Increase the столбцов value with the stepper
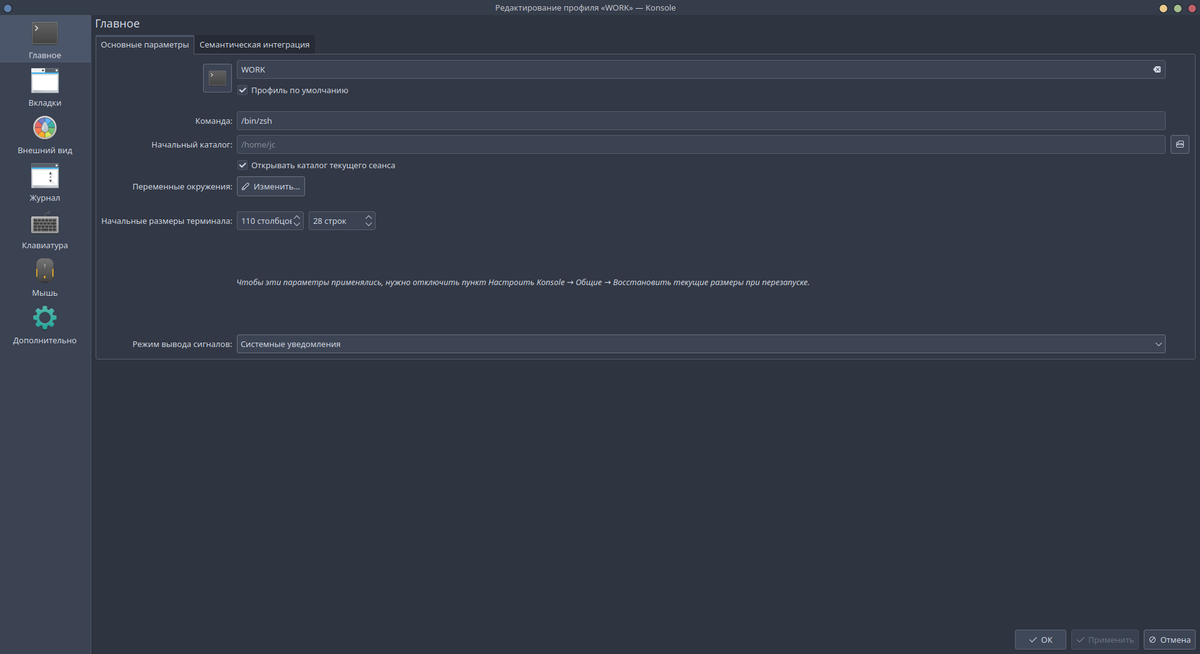Screen dimensions: 1200x654 point(297,216)
